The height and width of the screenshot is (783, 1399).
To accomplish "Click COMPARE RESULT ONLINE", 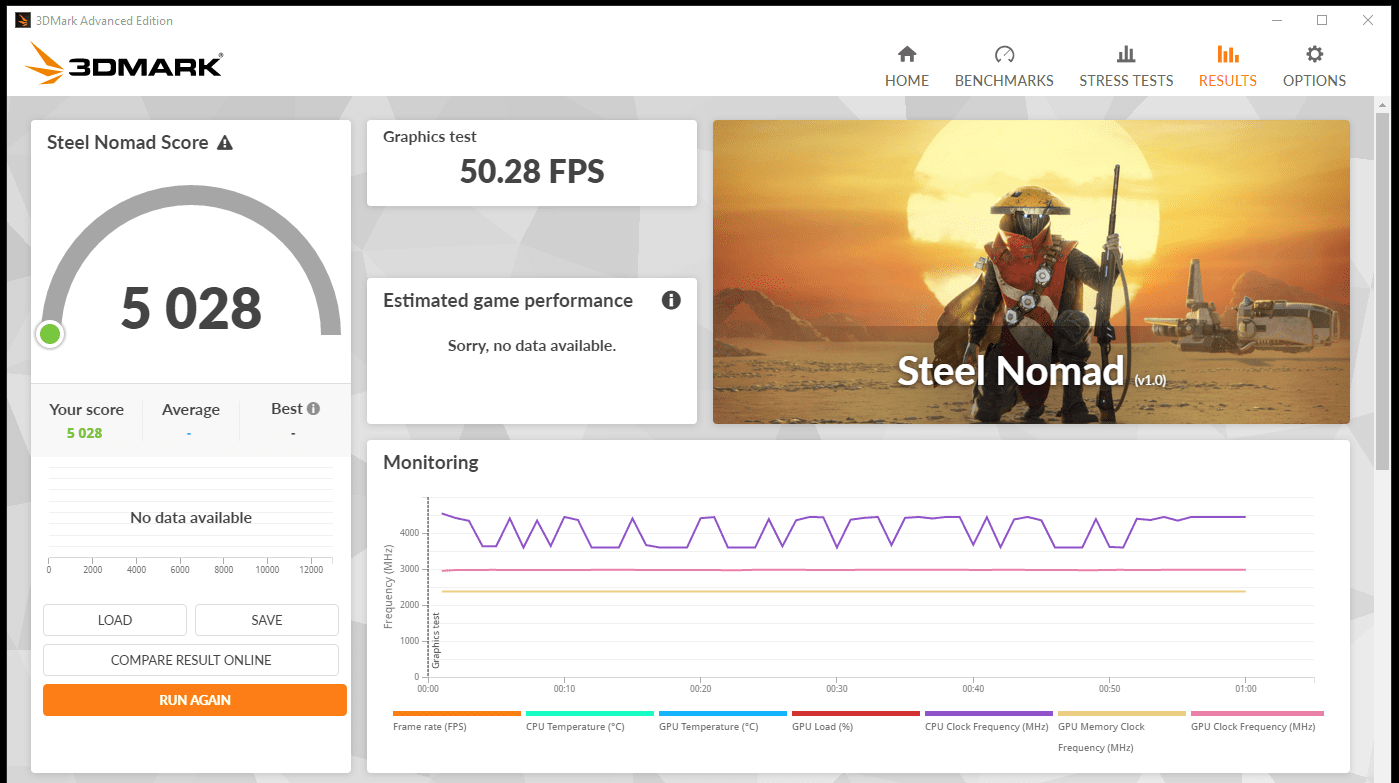I will tap(191, 660).
